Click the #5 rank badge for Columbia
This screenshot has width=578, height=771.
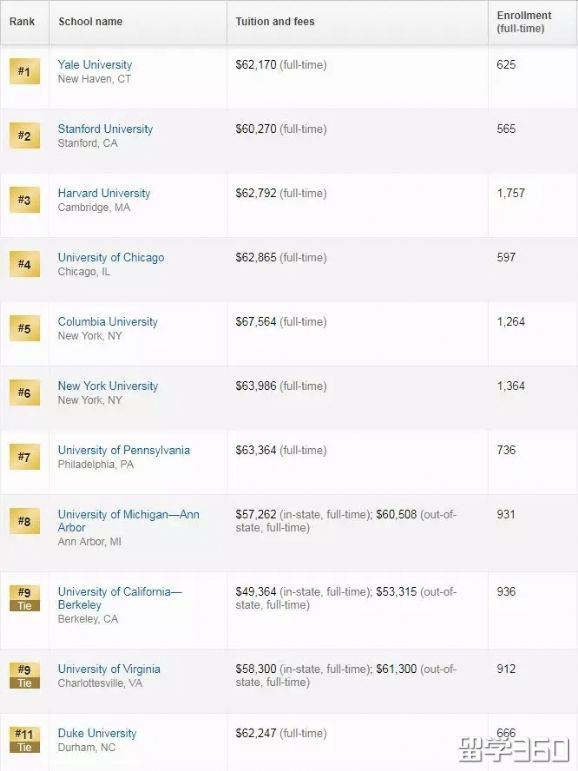coord(25,328)
